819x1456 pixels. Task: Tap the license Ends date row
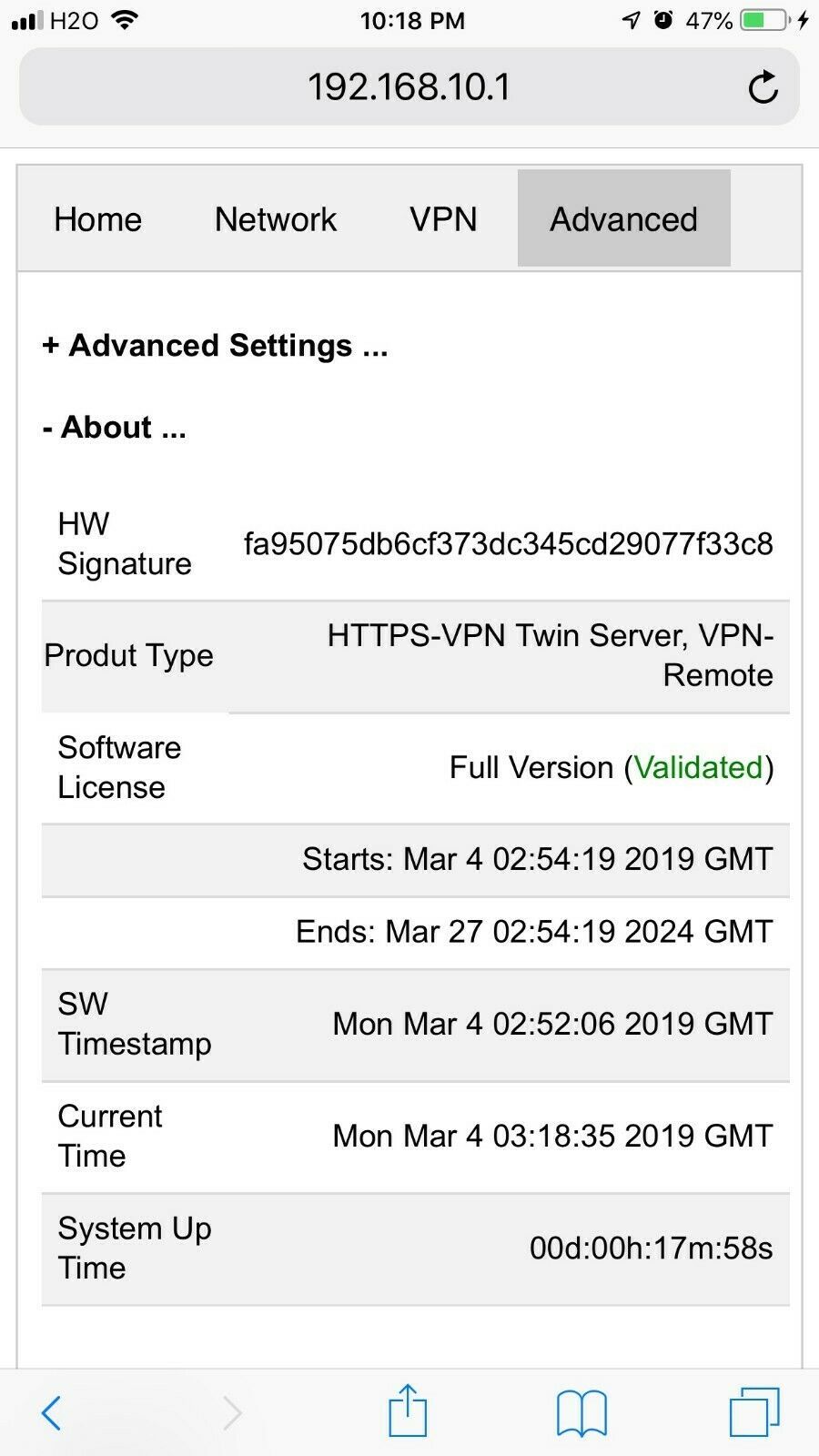[x=416, y=933]
